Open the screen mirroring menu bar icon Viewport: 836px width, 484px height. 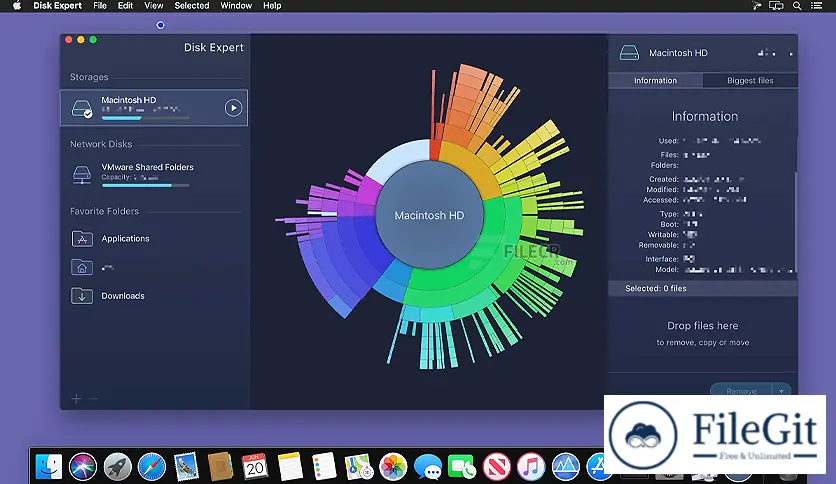(776, 6)
